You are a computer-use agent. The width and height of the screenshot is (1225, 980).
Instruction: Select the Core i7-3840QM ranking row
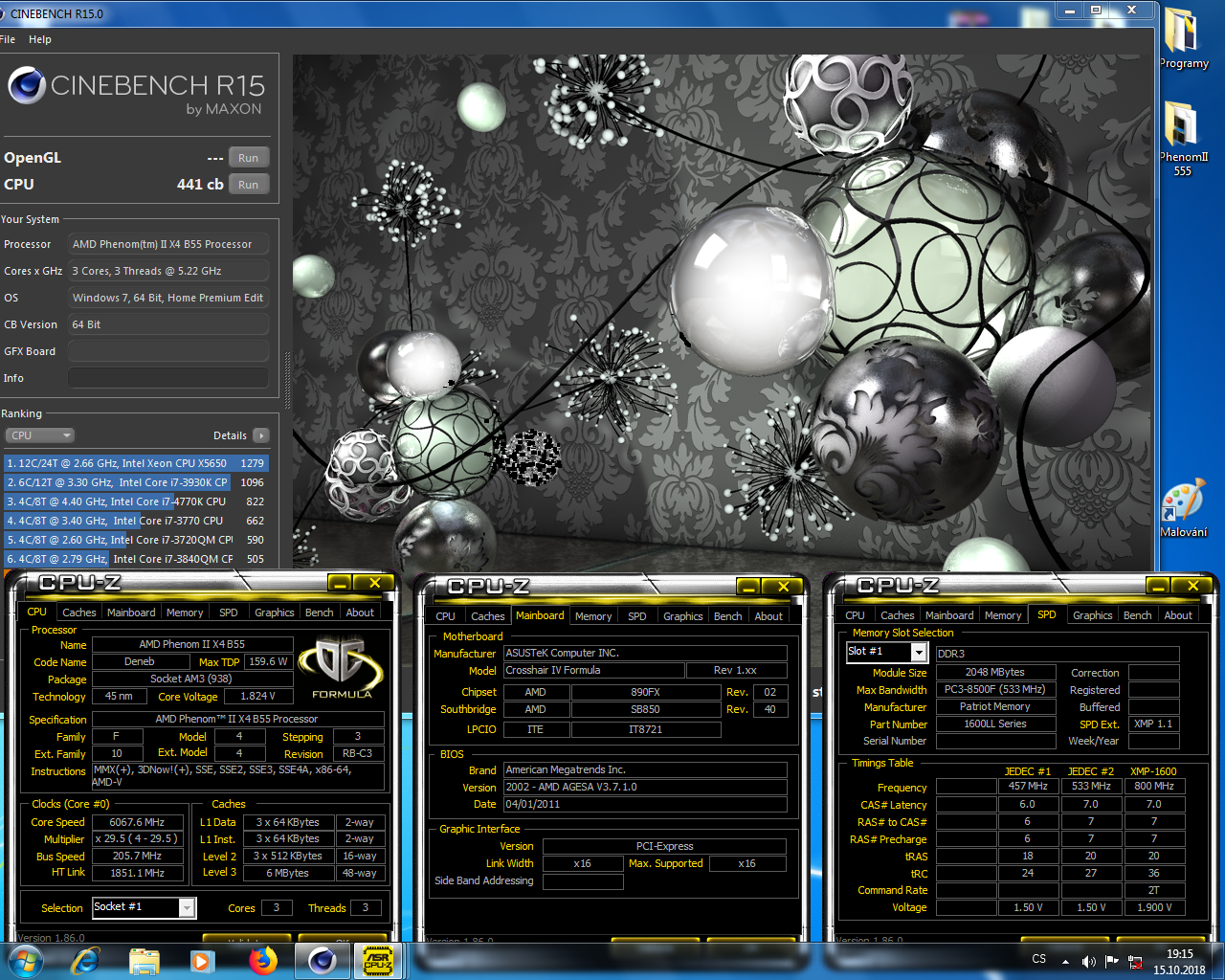click(x=135, y=559)
